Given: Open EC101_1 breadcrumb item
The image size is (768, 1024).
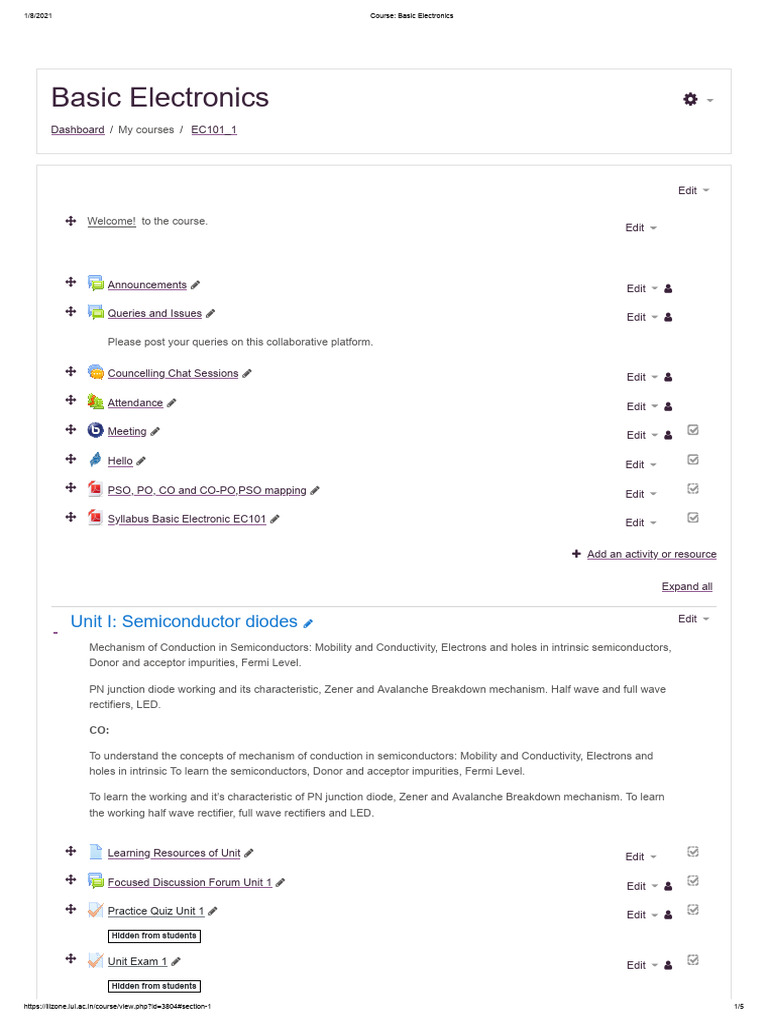Looking at the screenshot, I should point(213,130).
